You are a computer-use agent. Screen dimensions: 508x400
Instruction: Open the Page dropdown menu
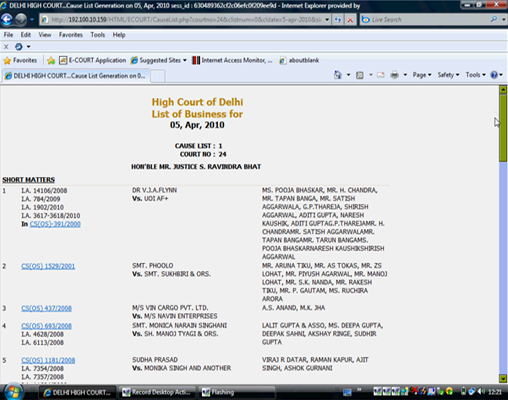(422, 75)
